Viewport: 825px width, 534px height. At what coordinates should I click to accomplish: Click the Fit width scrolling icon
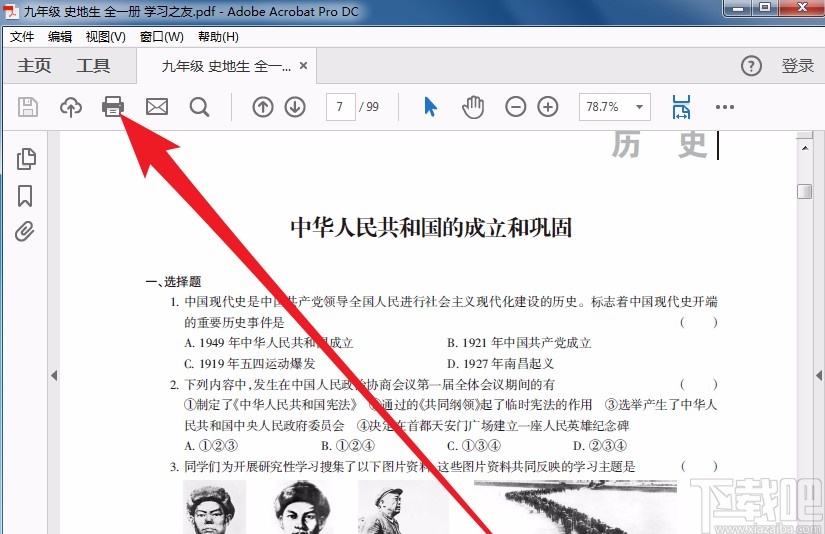point(681,107)
